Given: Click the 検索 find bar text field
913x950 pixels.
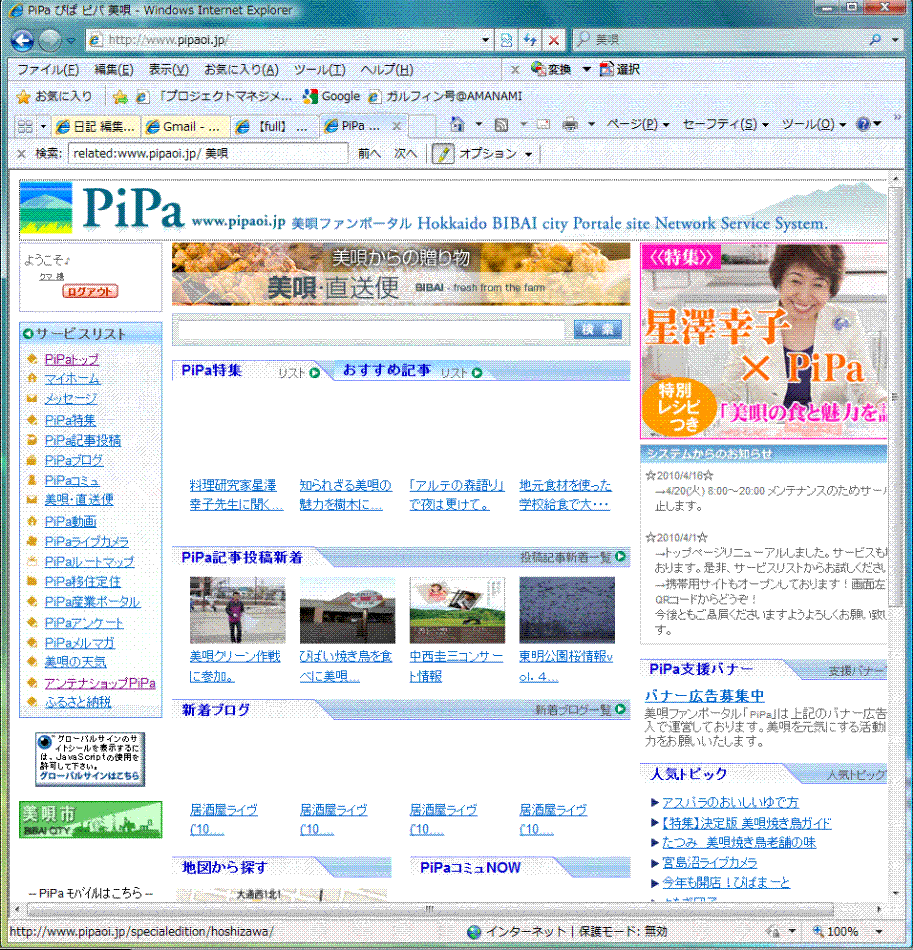Looking at the screenshot, I should (x=208, y=154).
